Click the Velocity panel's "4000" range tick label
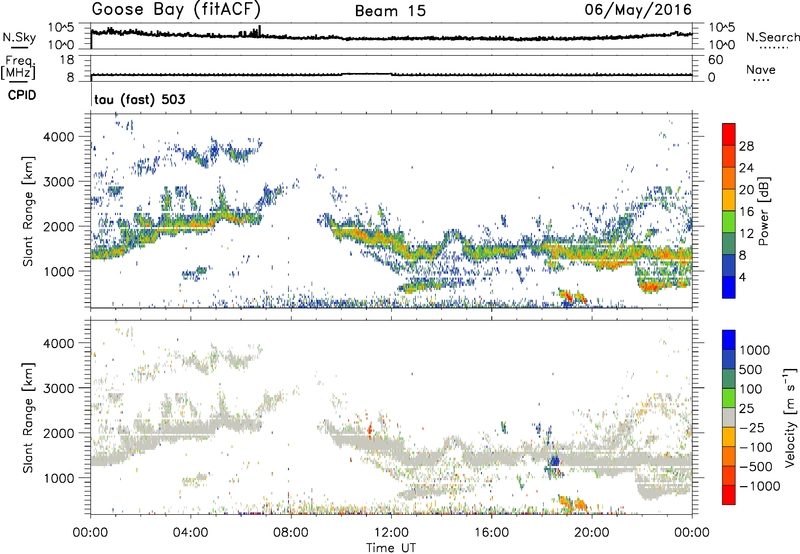This screenshot has height=554, width=800. [59, 343]
